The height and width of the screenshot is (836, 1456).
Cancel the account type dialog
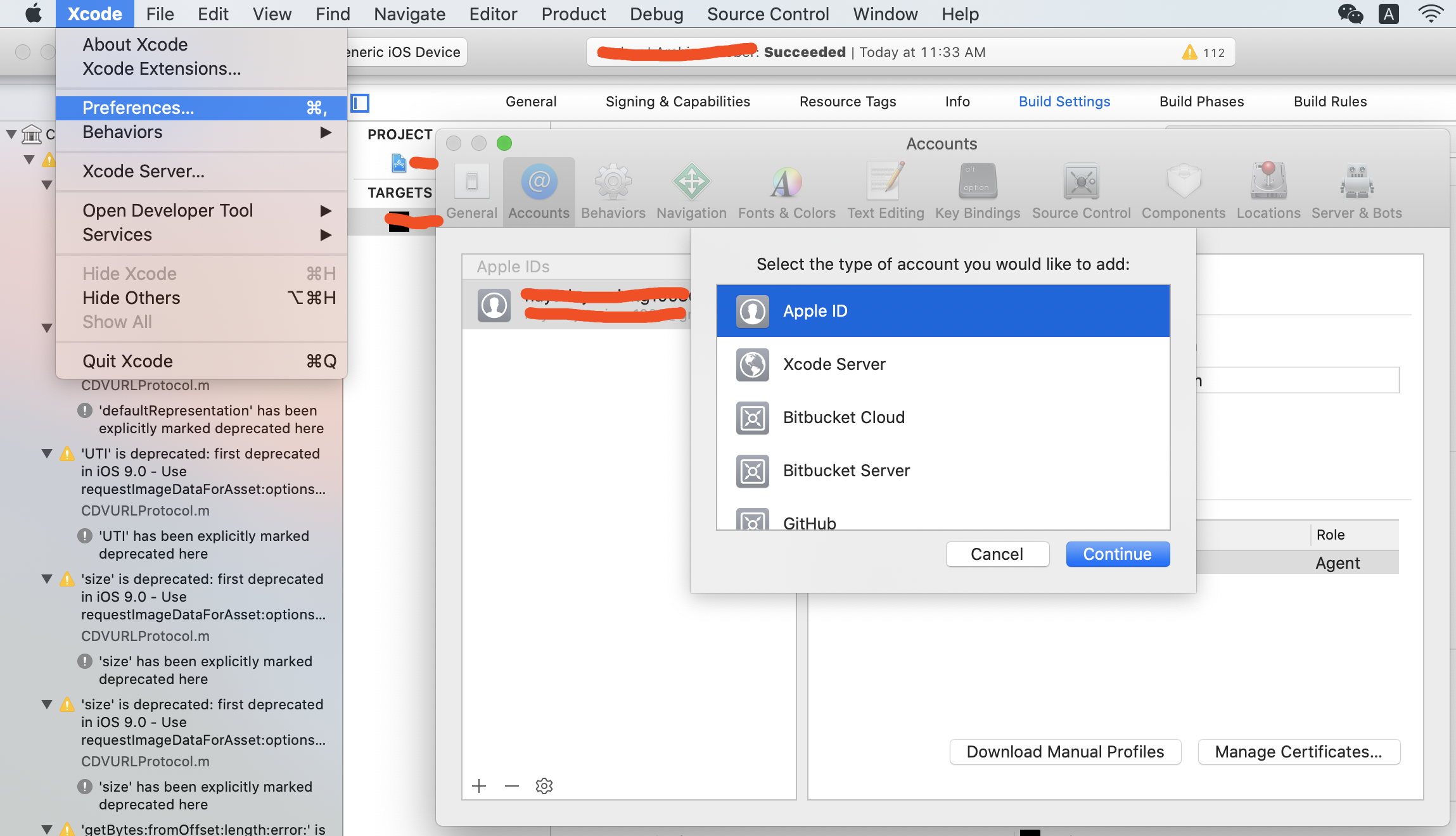(x=997, y=554)
